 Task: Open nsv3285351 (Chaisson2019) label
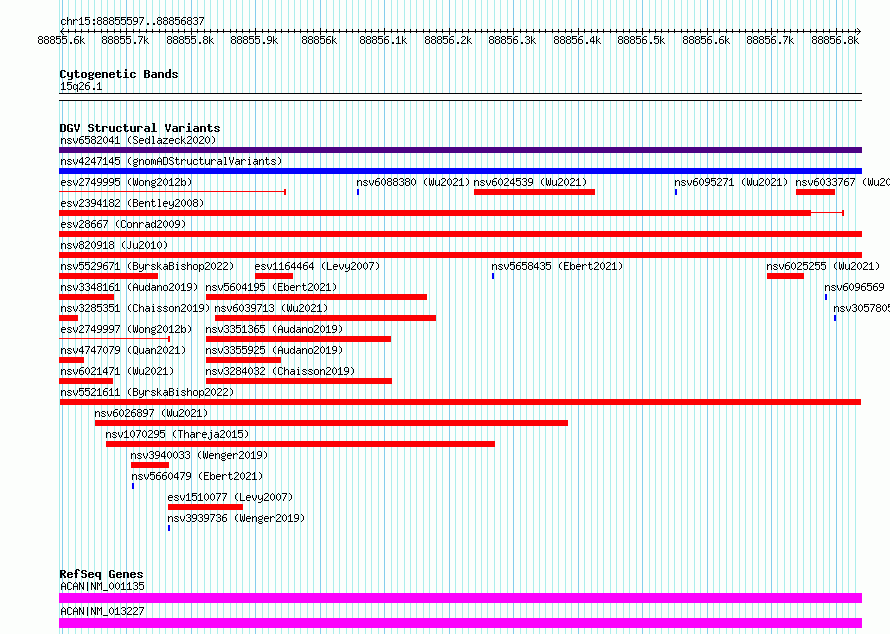[135, 308]
